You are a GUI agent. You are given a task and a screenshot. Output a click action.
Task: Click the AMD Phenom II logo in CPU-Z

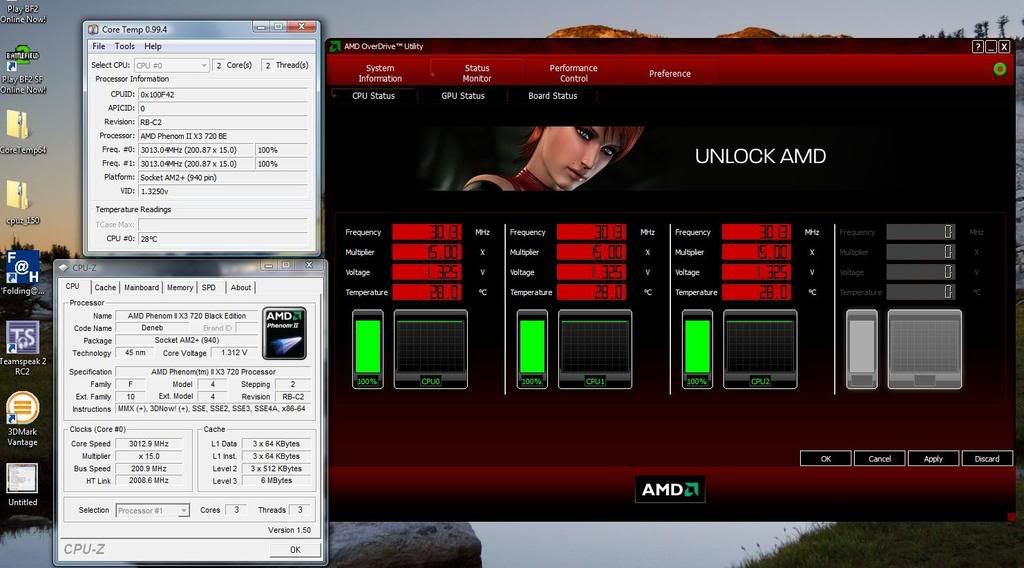coord(284,333)
